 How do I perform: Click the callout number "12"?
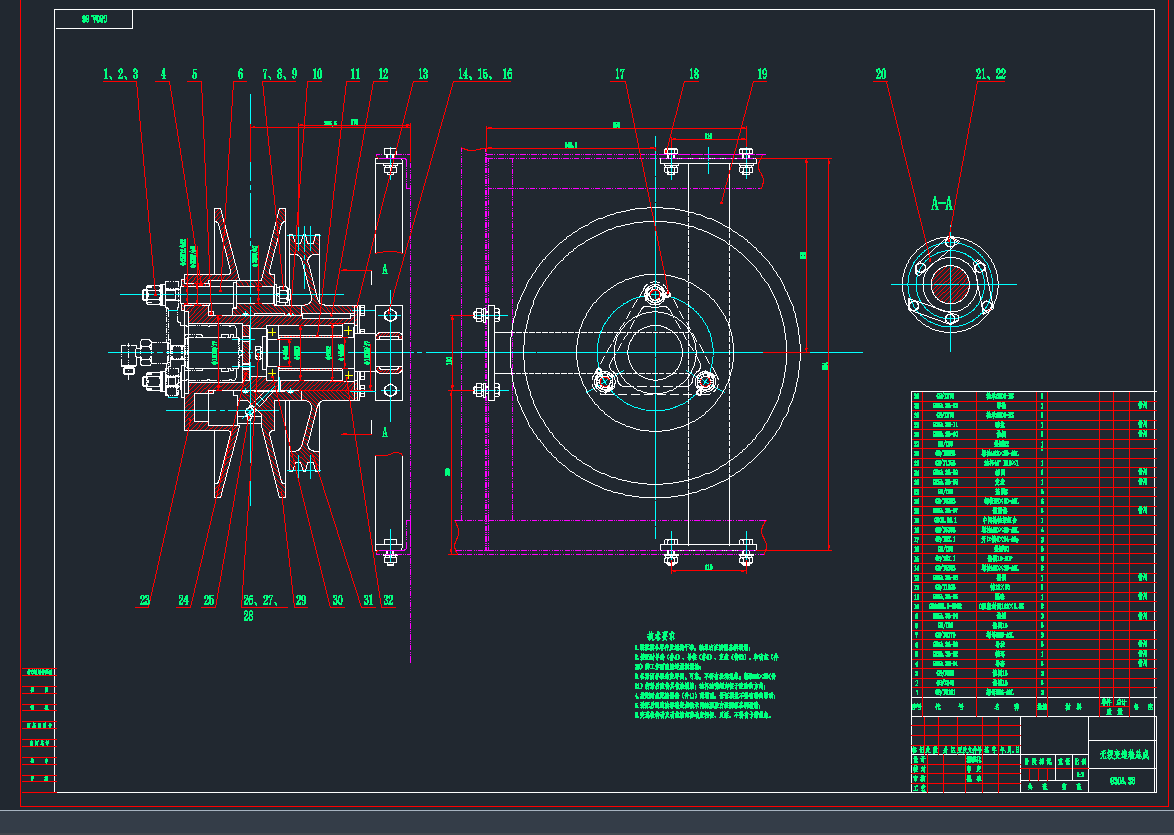tap(383, 74)
